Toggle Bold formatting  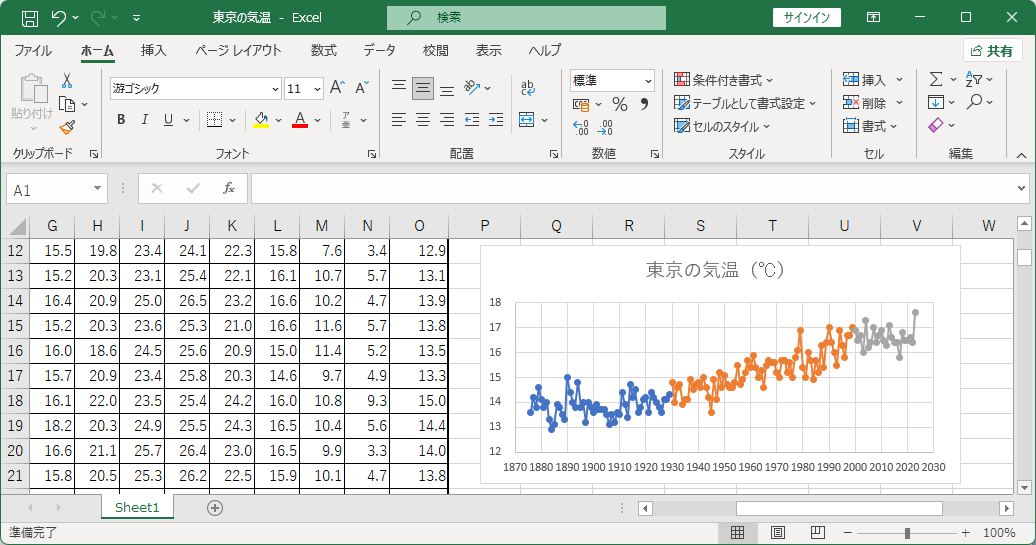pyautogui.click(x=121, y=120)
